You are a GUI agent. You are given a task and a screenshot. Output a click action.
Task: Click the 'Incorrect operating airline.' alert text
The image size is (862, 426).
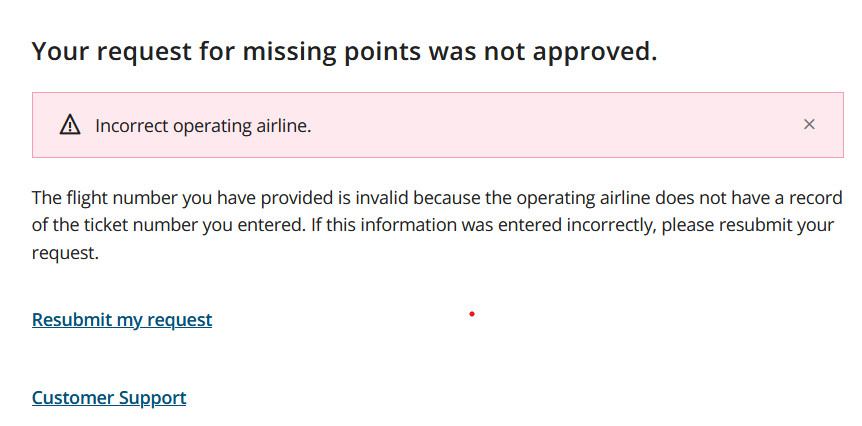click(x=203, y=126)
